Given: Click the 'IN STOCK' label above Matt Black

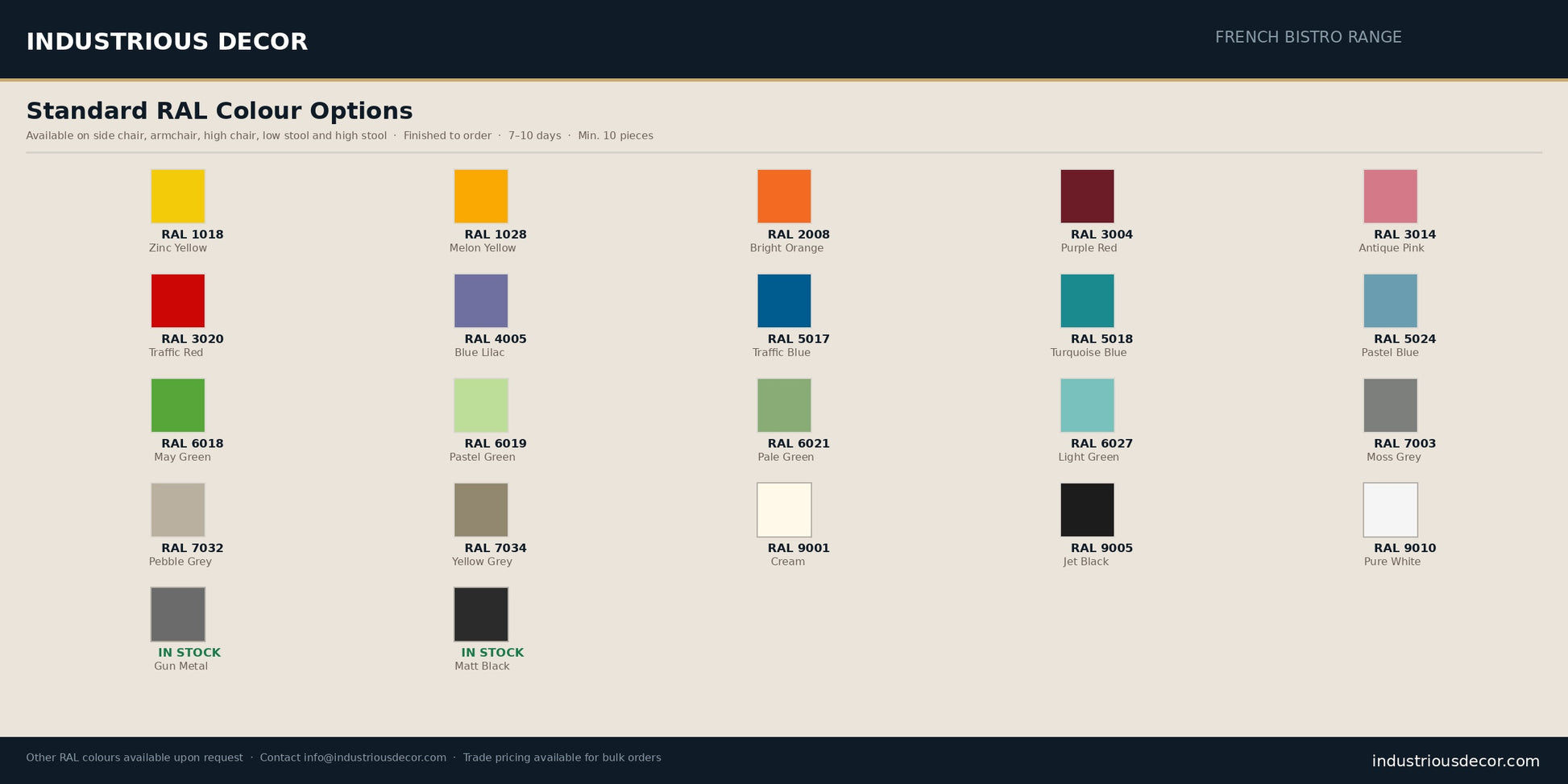Looking at the screenshot, I should (x=492, y=653).
